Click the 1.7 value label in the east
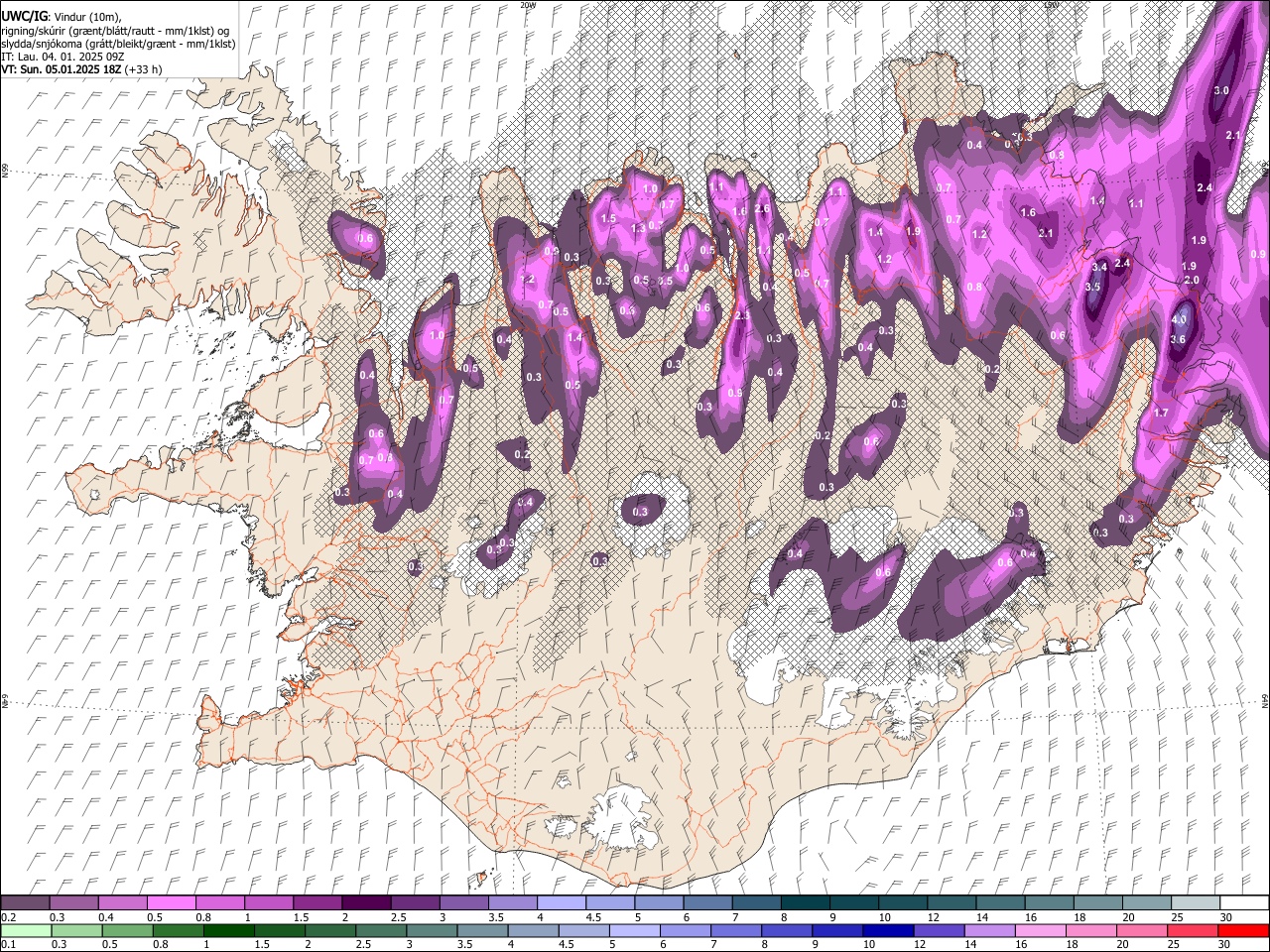This screenshot has height=952, width=1270. (1161, 413)
